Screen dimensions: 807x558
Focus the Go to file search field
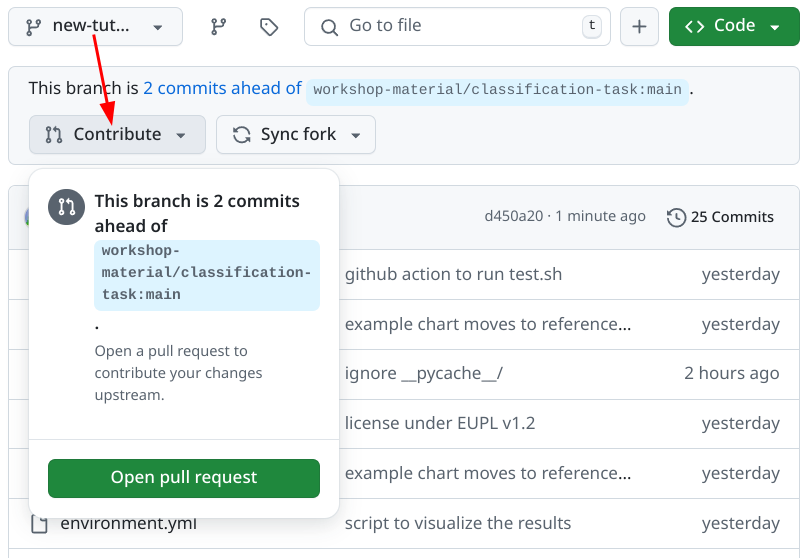[460, 27]
